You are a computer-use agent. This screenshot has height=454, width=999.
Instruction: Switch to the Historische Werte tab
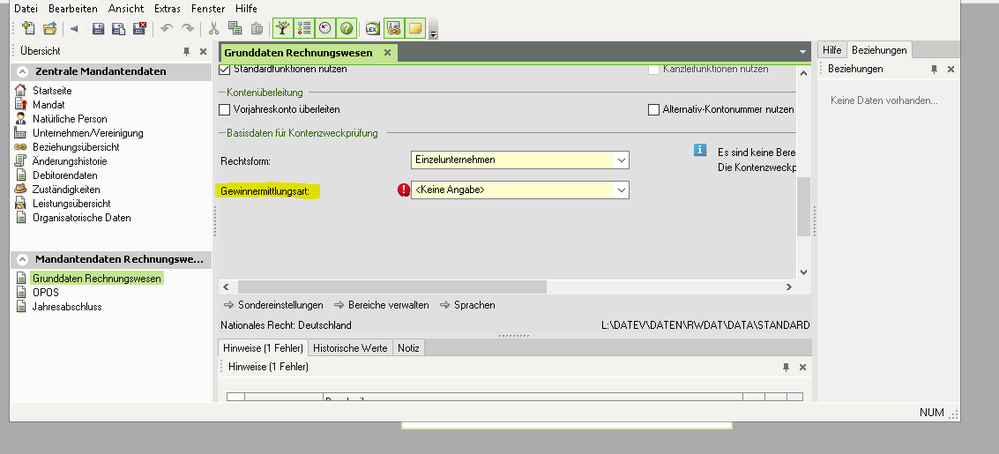pyautogui.click(x=348, y=348)
